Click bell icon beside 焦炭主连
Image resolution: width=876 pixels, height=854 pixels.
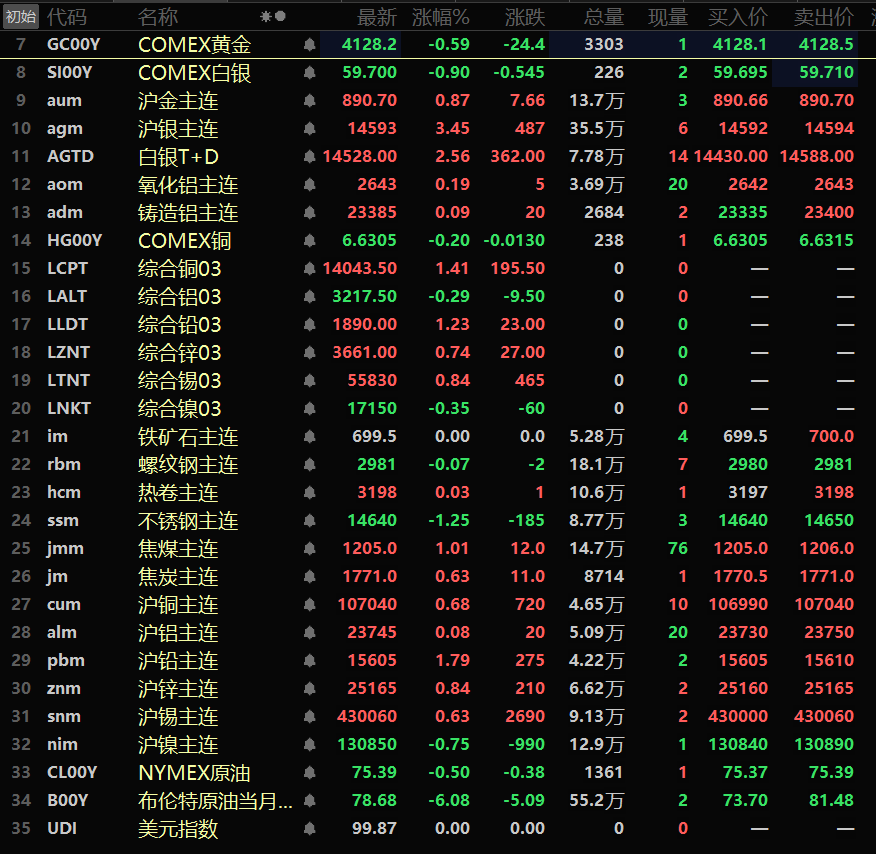[x=310, y=576]
